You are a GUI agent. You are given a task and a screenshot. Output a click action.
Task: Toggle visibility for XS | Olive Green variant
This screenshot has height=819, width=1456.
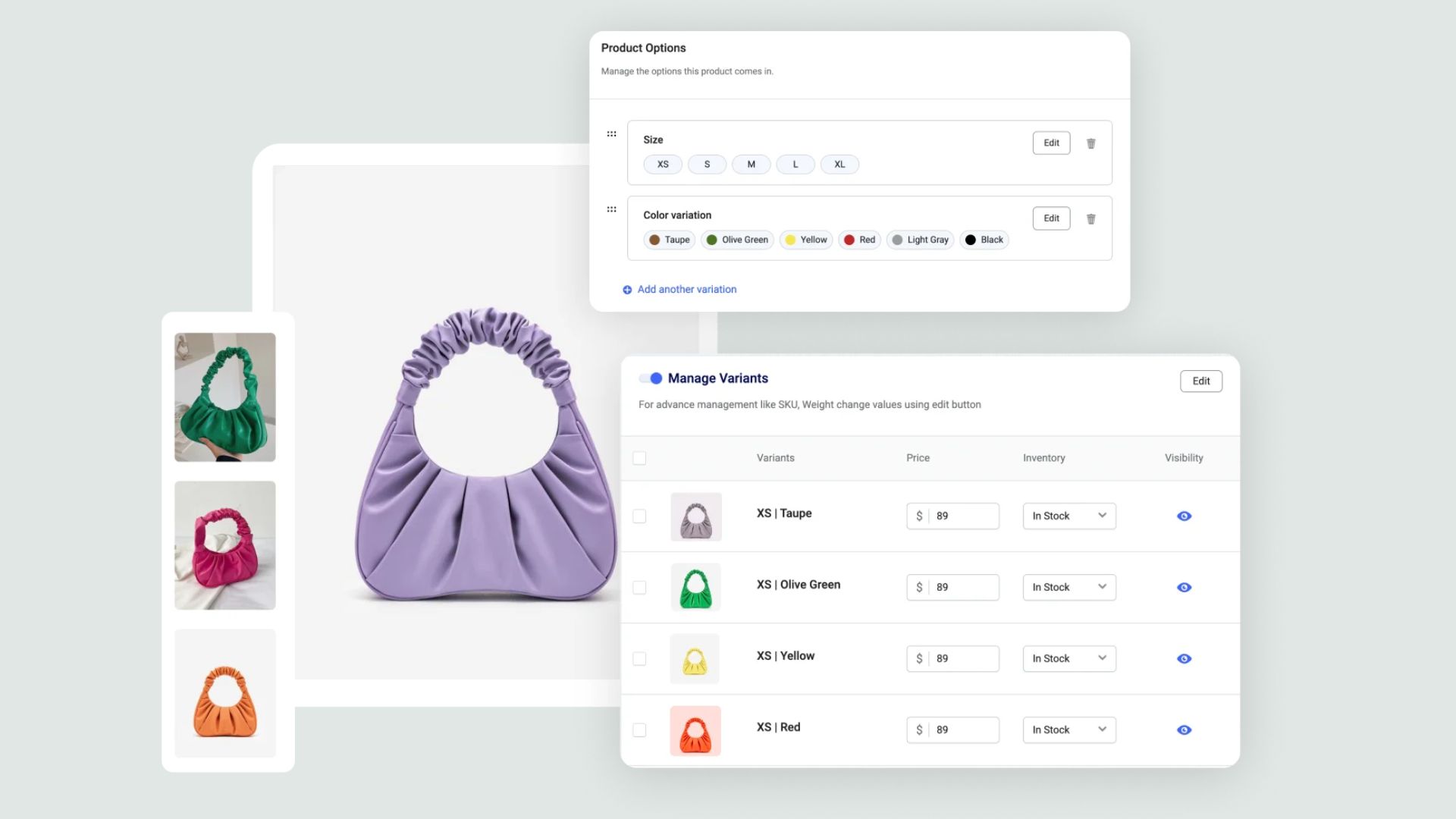tap(1184, 587)
